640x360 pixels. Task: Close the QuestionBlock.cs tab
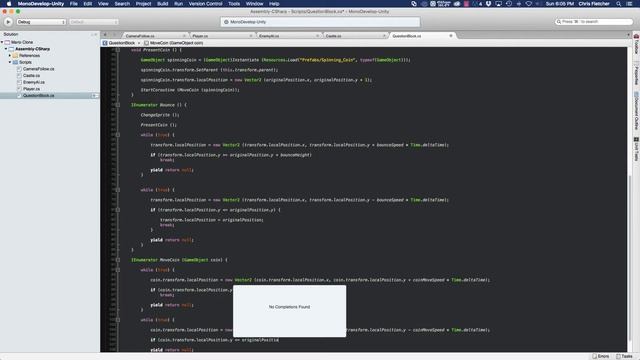tap(451, 36)
